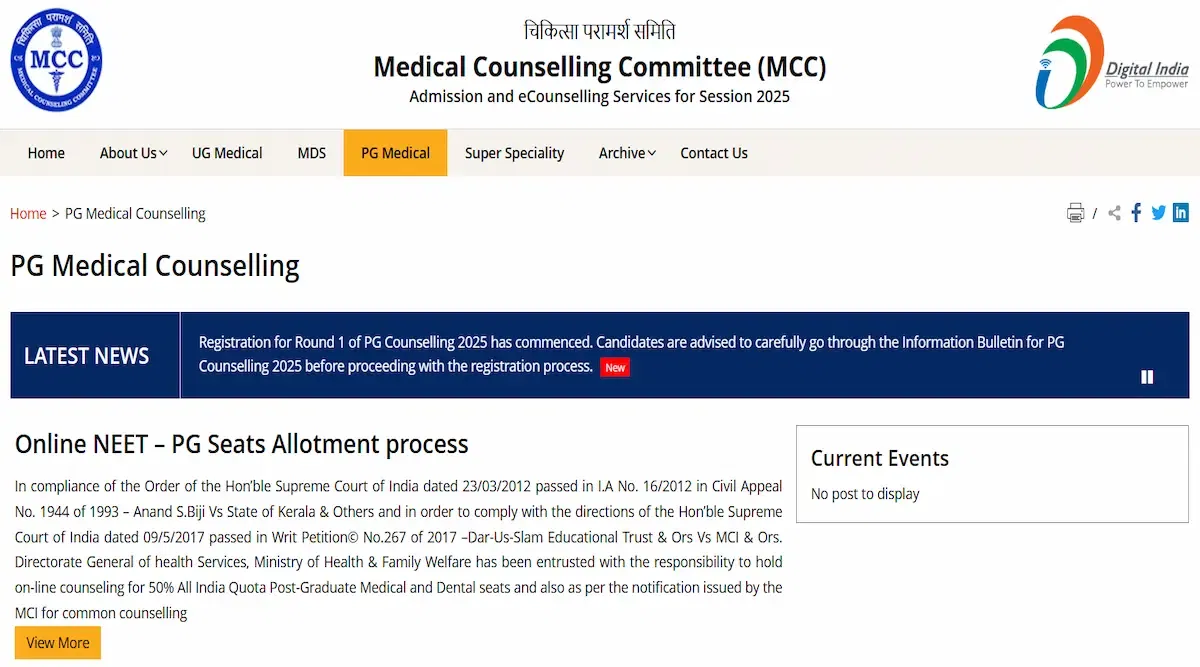Pause the latest news ticker
1200x667 pixels.
1147,377
